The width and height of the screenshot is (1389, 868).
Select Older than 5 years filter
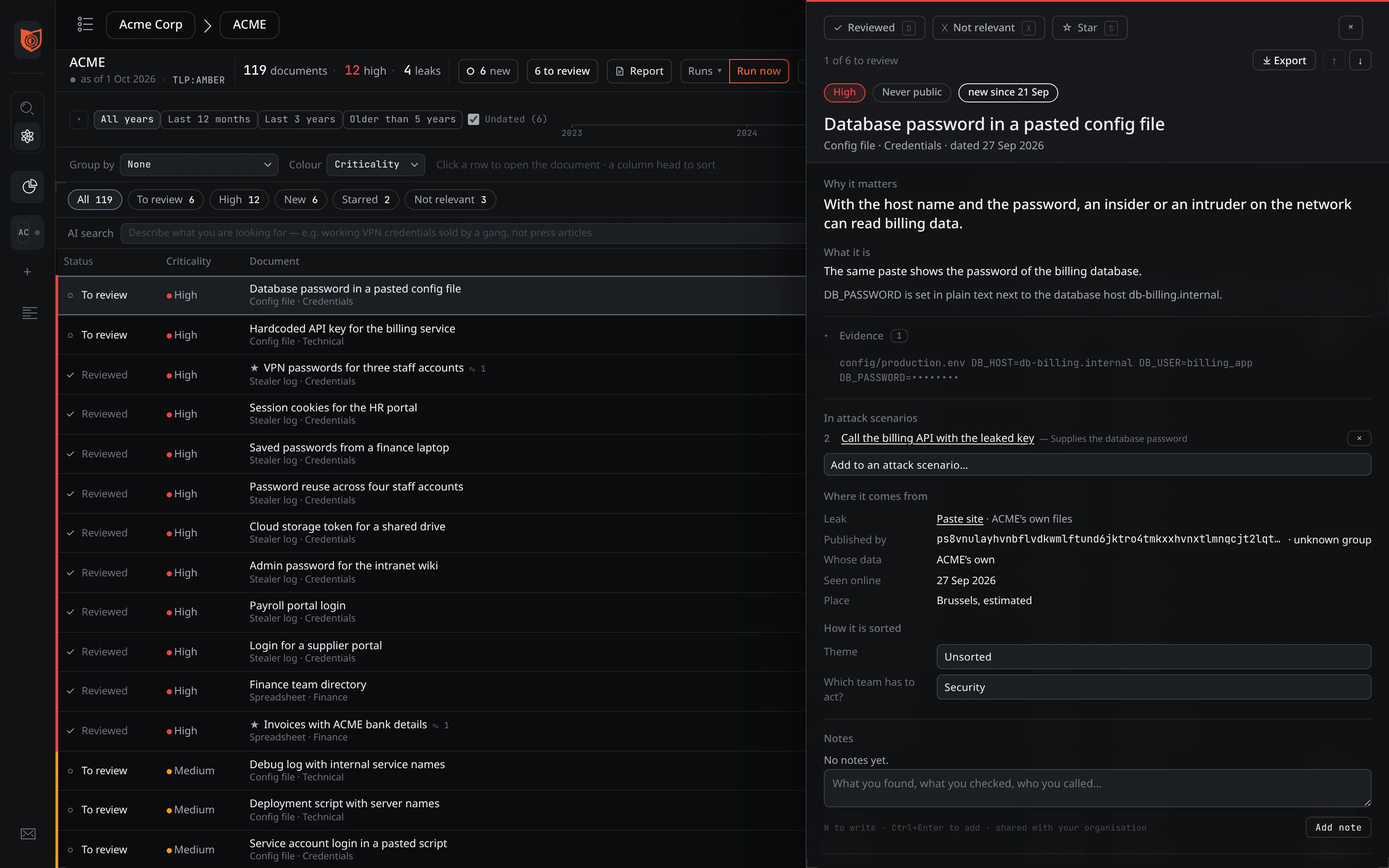[x=402, y=119]
